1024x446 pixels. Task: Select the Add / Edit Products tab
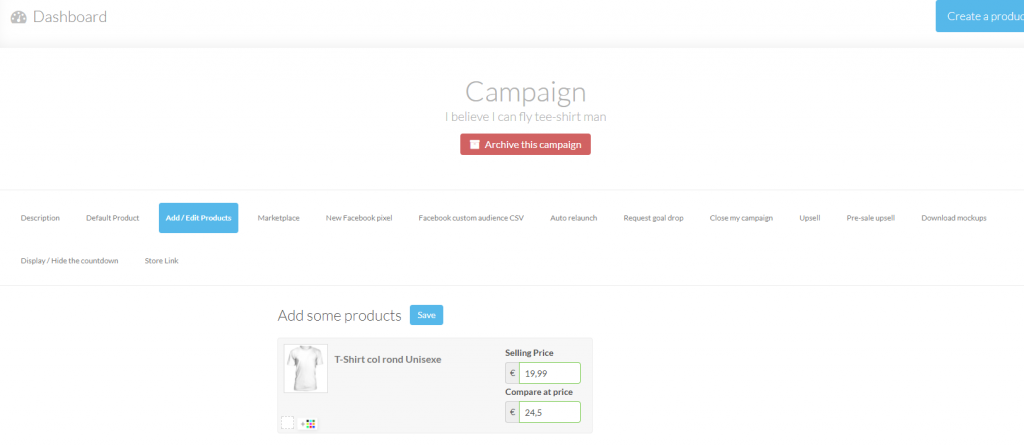(x=199, y=218)
